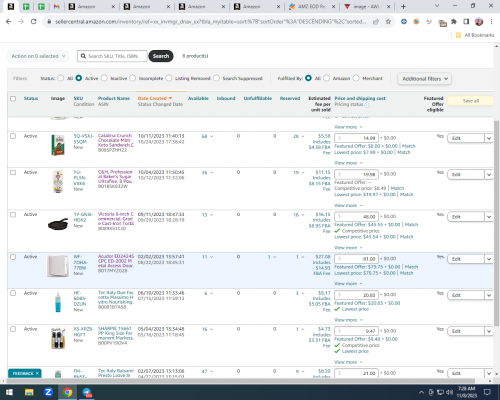Open File Explorer from the taskbar
The width and height of the screenshot is (500, 400).
29,392
